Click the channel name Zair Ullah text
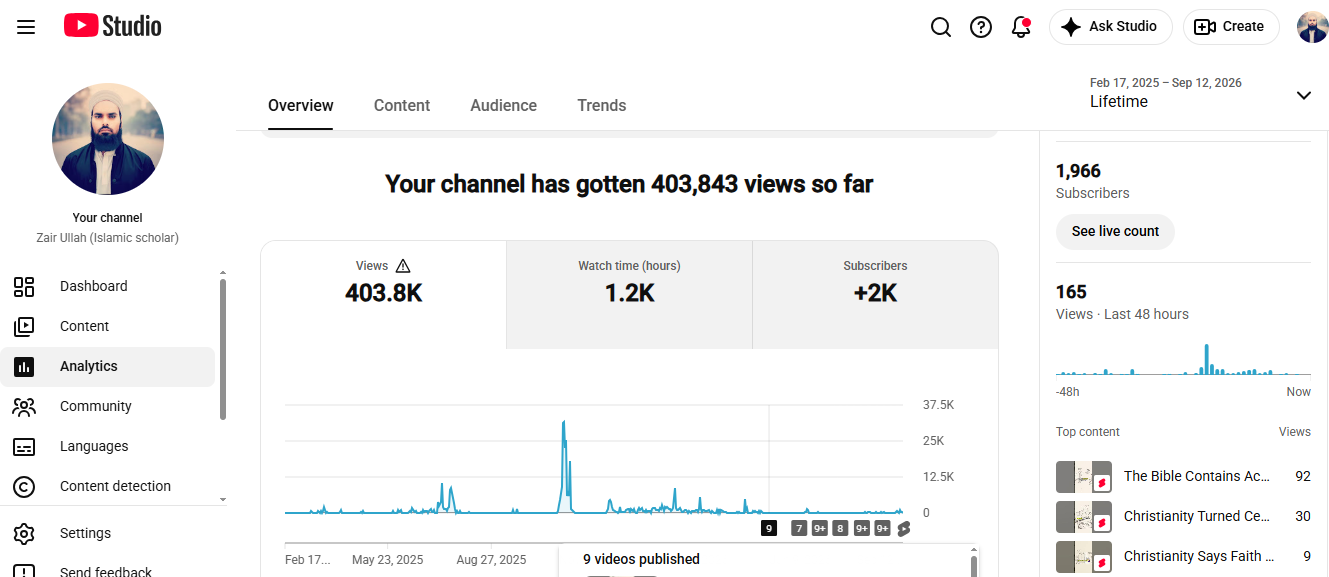This screenshot has width=1329, height=577. click(x=107, y=238)
